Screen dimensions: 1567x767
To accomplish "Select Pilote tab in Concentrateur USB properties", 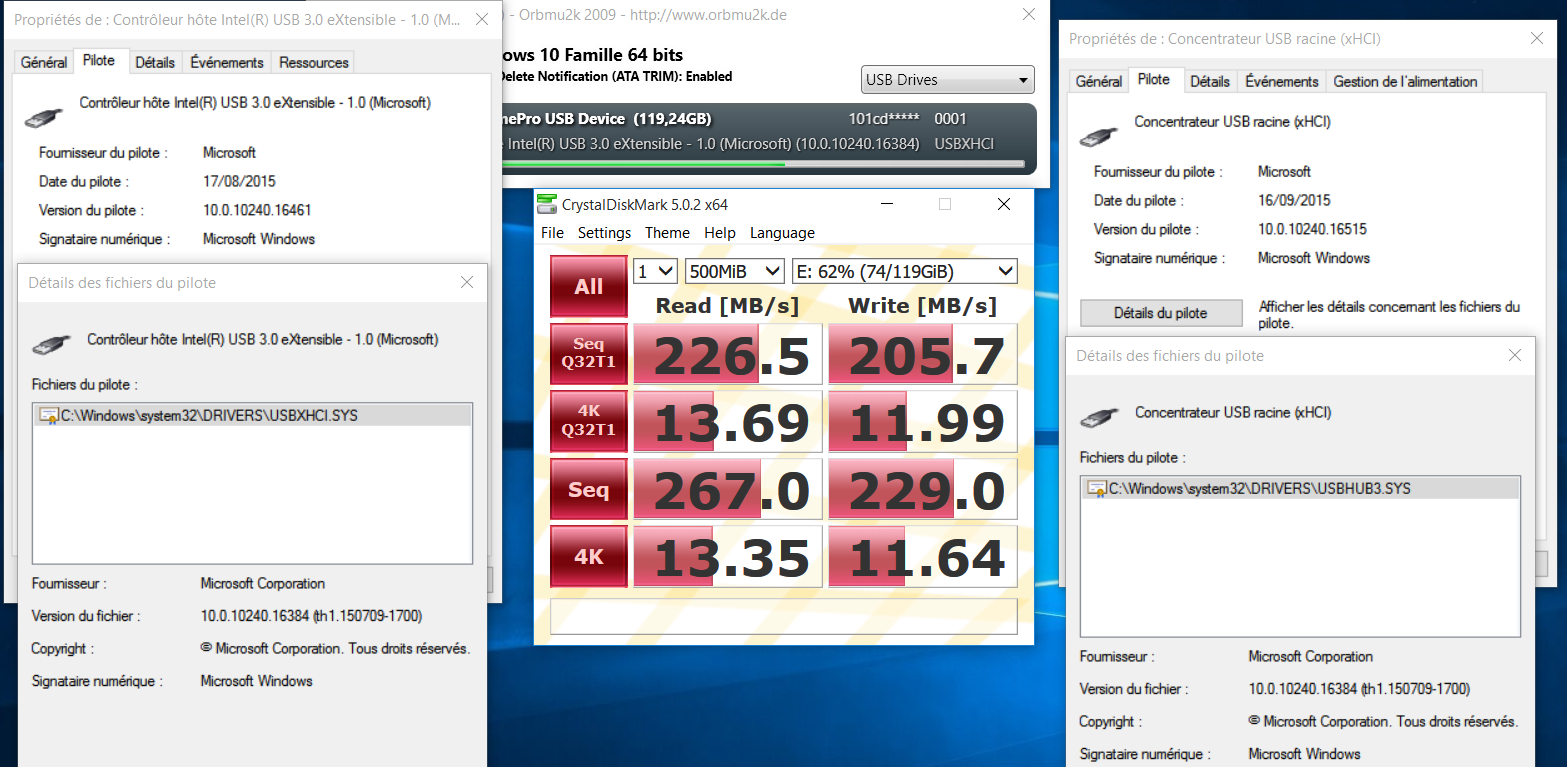I will pyautogui.click(x=1154, y=79).
